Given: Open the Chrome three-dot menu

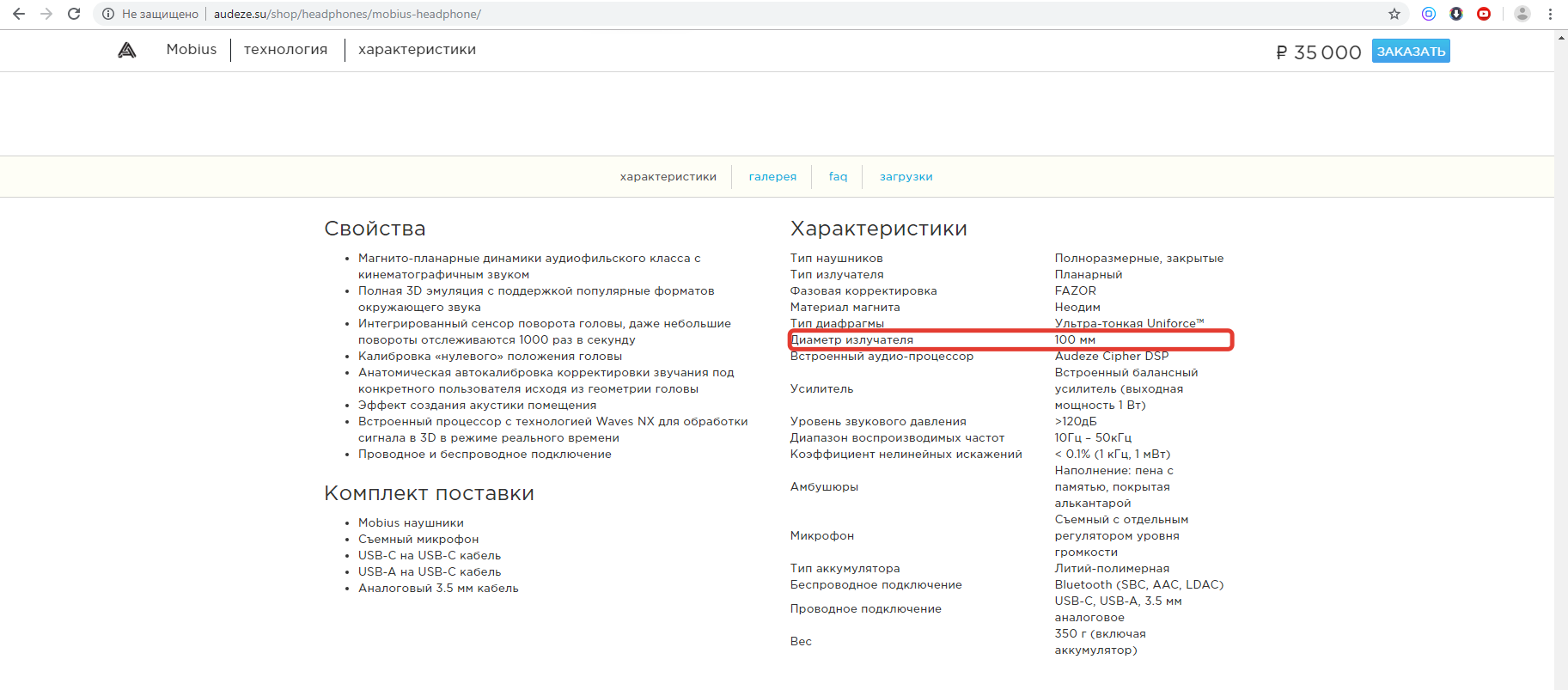Looking at the screenshot, I should pos(1550,14).
